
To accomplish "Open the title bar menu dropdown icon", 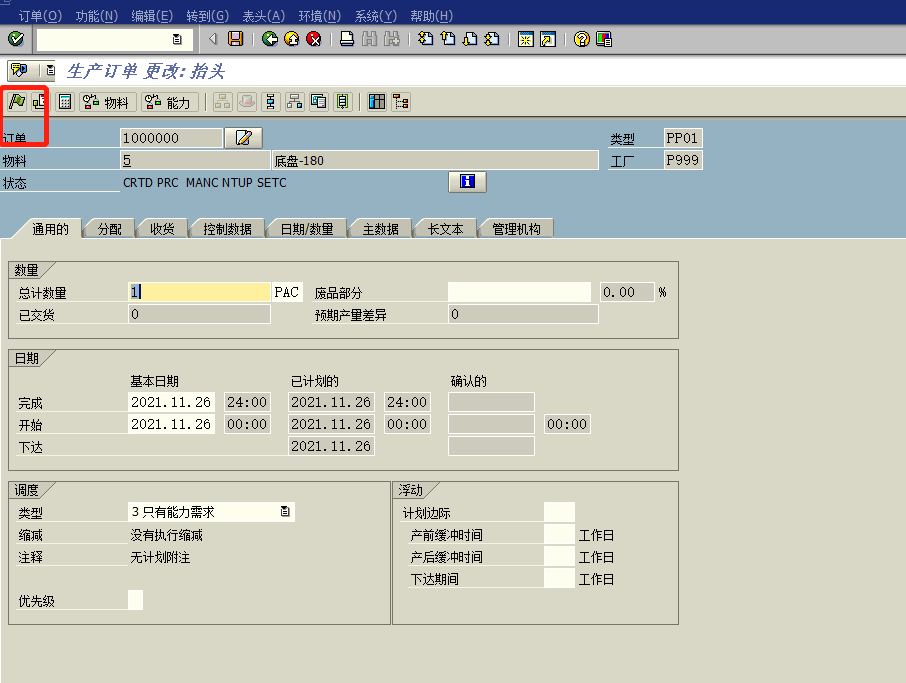I will (x=50, y=70).
